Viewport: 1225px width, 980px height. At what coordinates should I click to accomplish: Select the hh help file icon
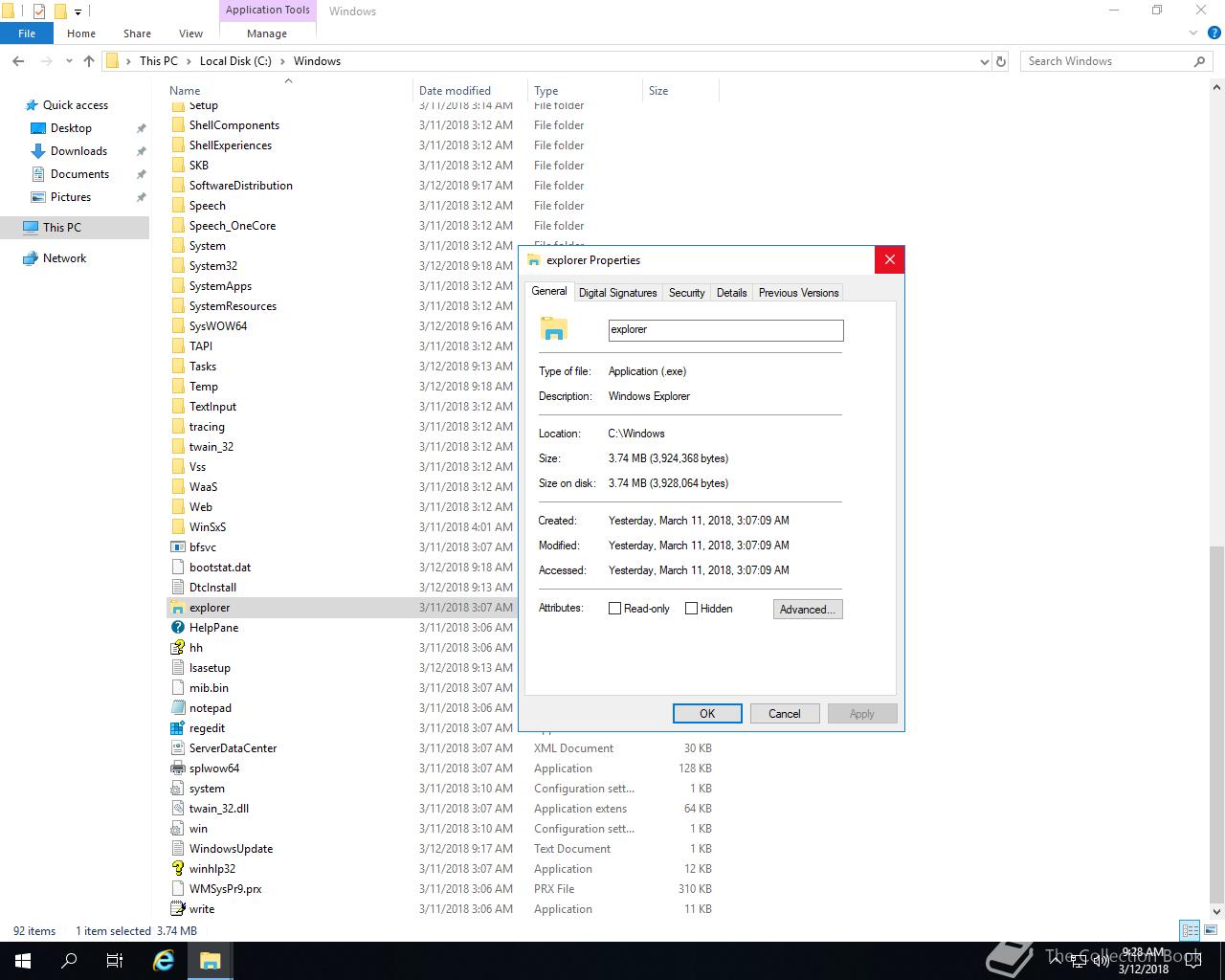(177, 648)
